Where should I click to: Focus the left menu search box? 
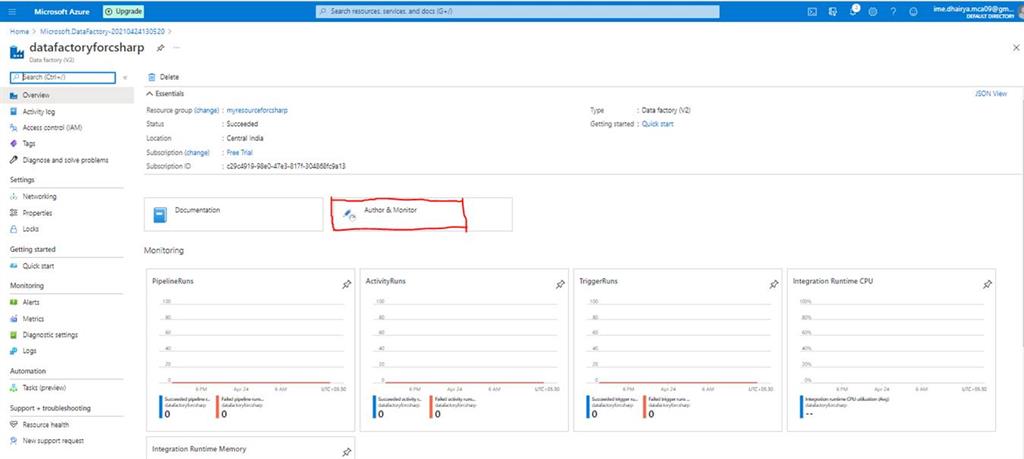pyautogui.click(x=63, y=78)
